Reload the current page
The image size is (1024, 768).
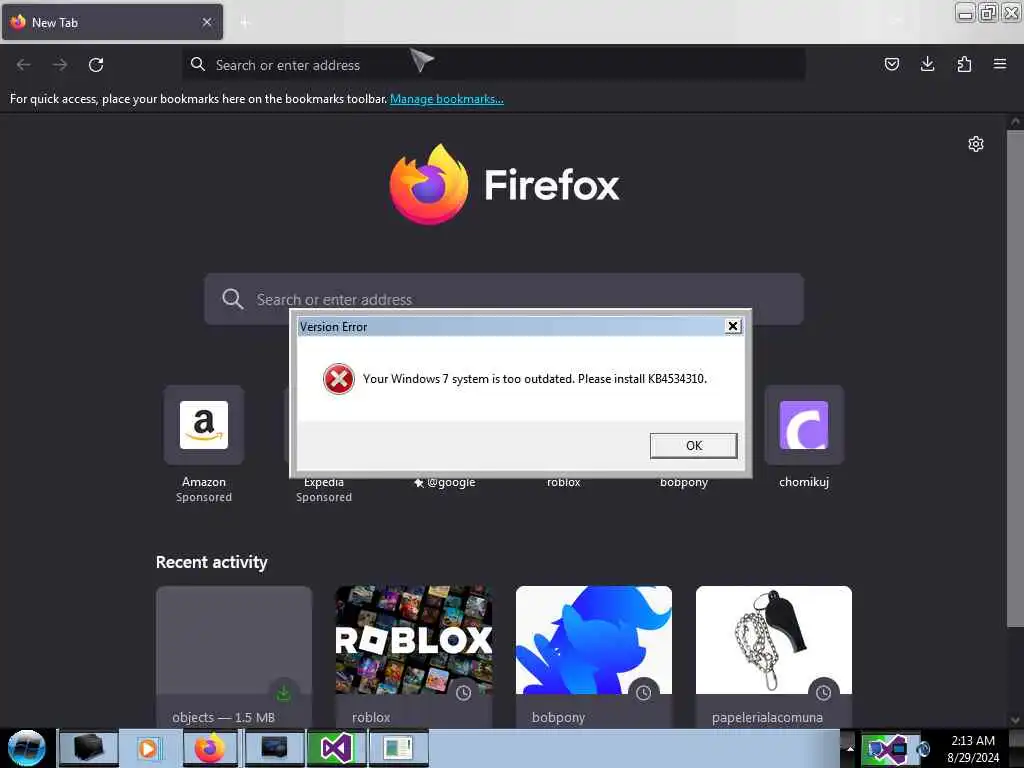(96, 65)
